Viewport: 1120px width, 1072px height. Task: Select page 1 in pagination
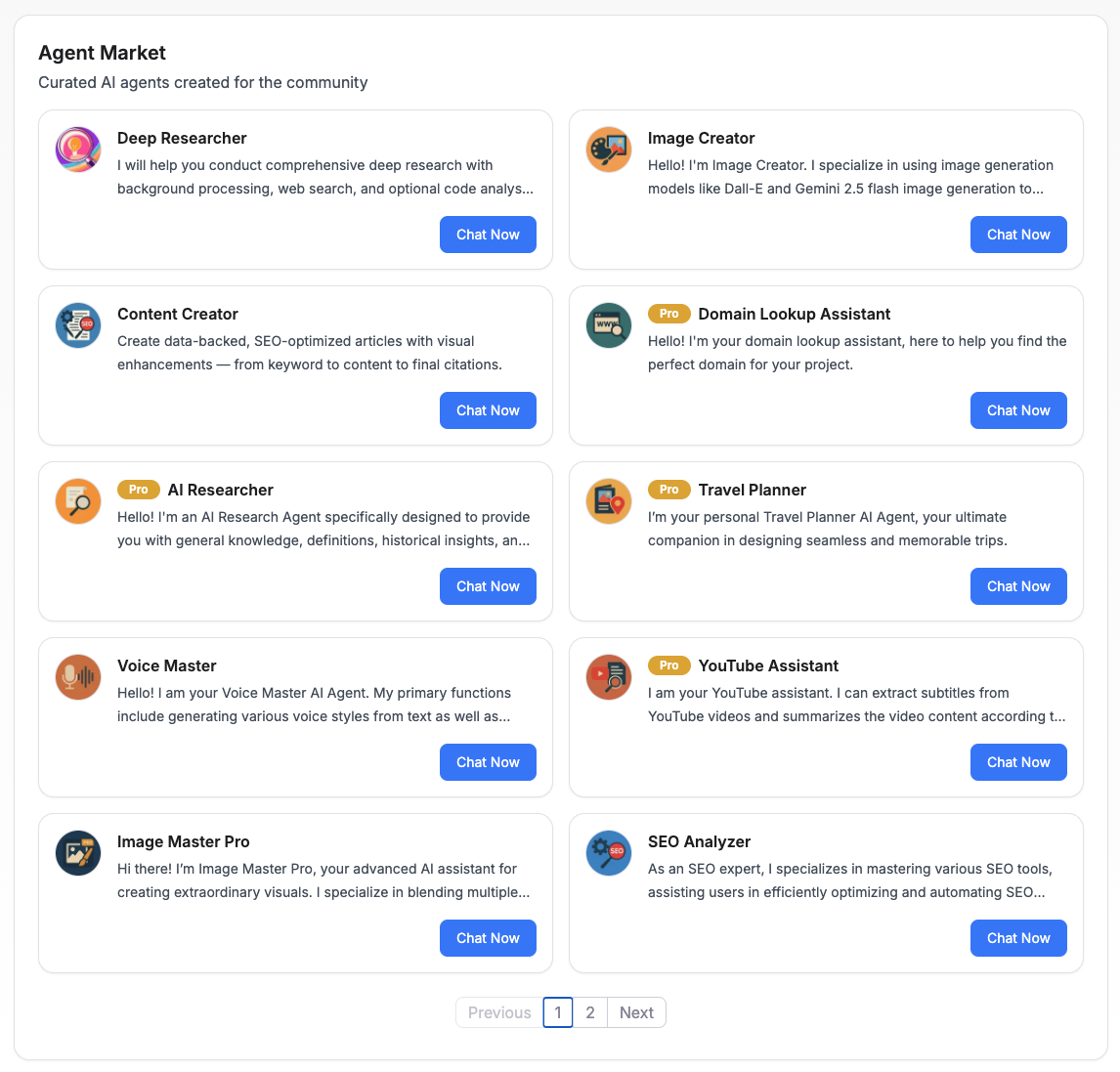click(558, 1012)
